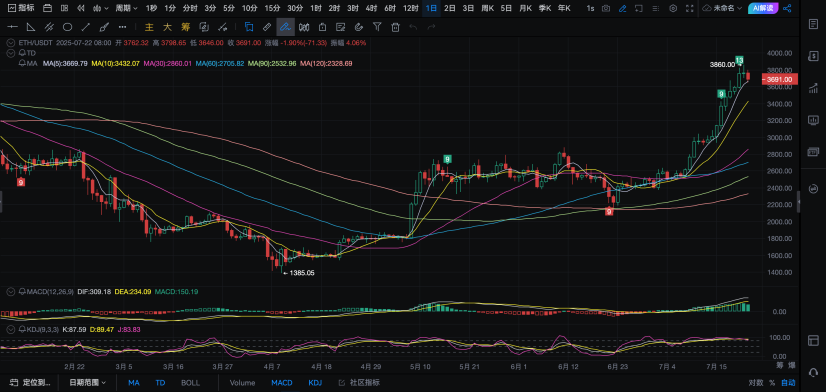This screenshot has width=826, height=392.
Task: Open the 周期 period dropdown
Action: 127,8
